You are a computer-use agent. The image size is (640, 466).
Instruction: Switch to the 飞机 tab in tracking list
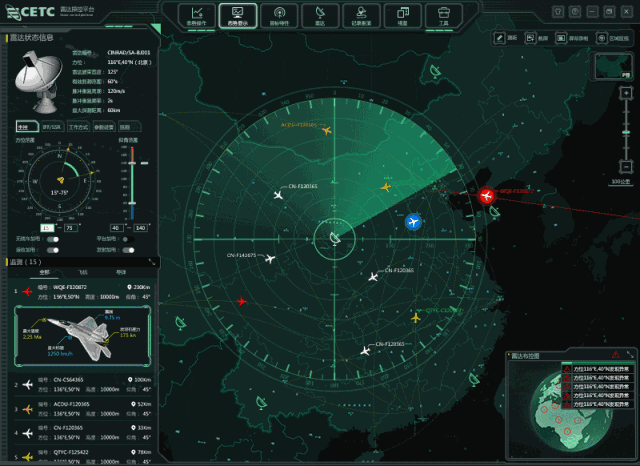tap(82, 271)
